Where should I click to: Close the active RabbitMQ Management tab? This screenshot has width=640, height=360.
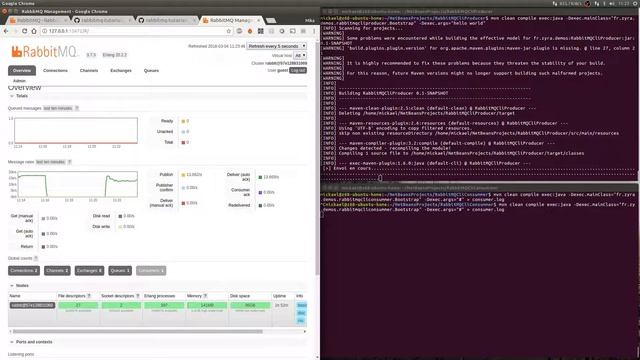pos(258,20)
